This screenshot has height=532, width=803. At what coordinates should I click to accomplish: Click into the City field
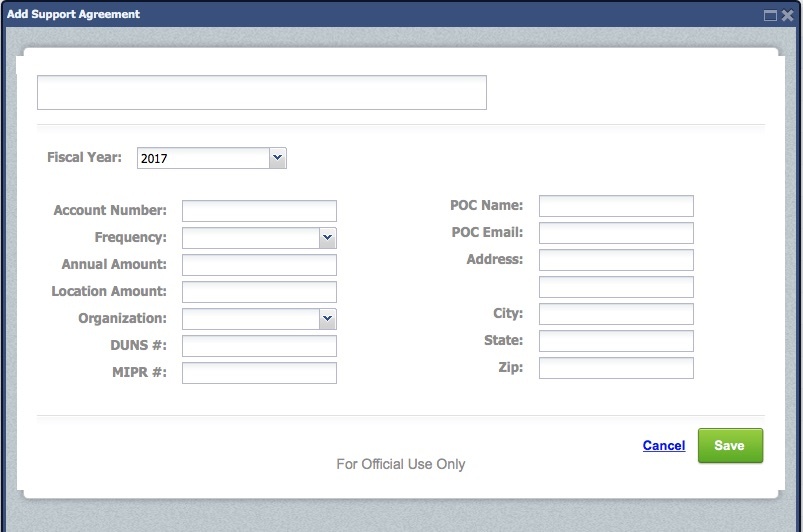point(616,314)
